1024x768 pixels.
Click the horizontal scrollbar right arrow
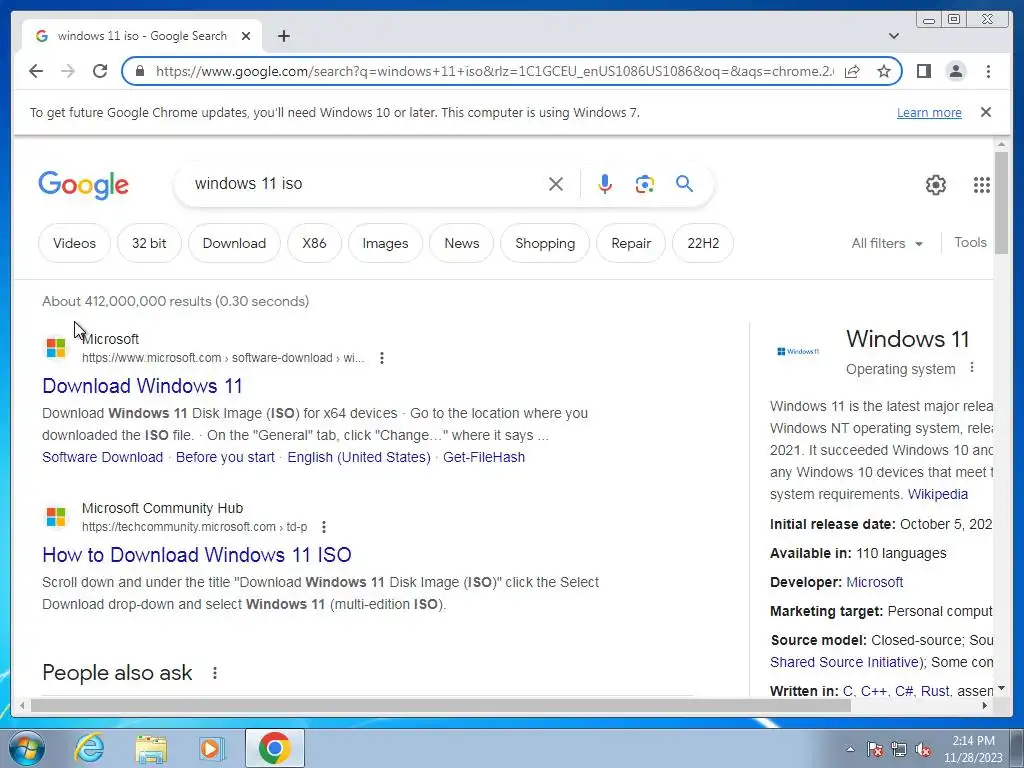click(x=985, y=705)
